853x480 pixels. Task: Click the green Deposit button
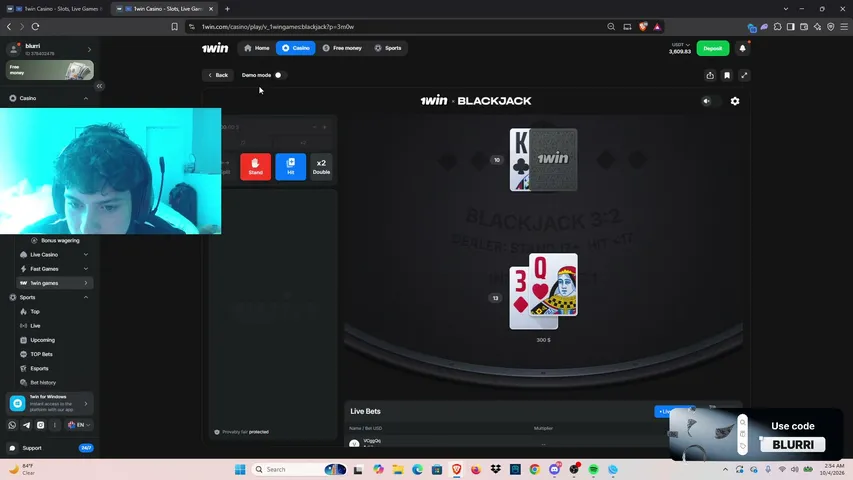pos(713,48)
